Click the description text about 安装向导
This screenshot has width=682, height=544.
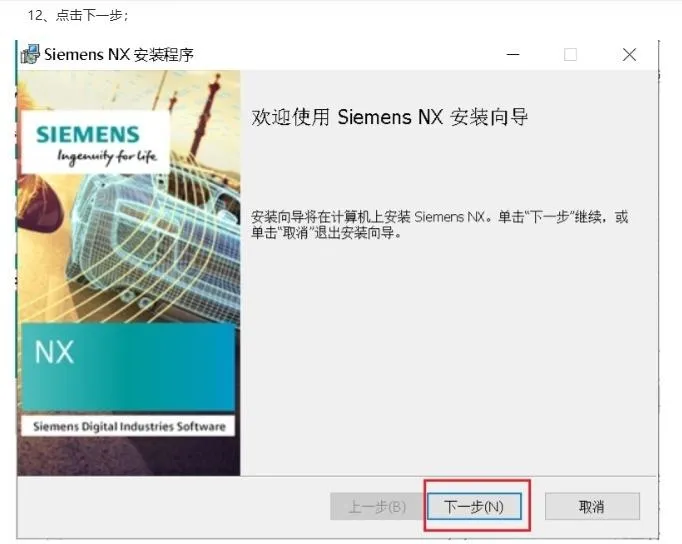pos(439,224)
